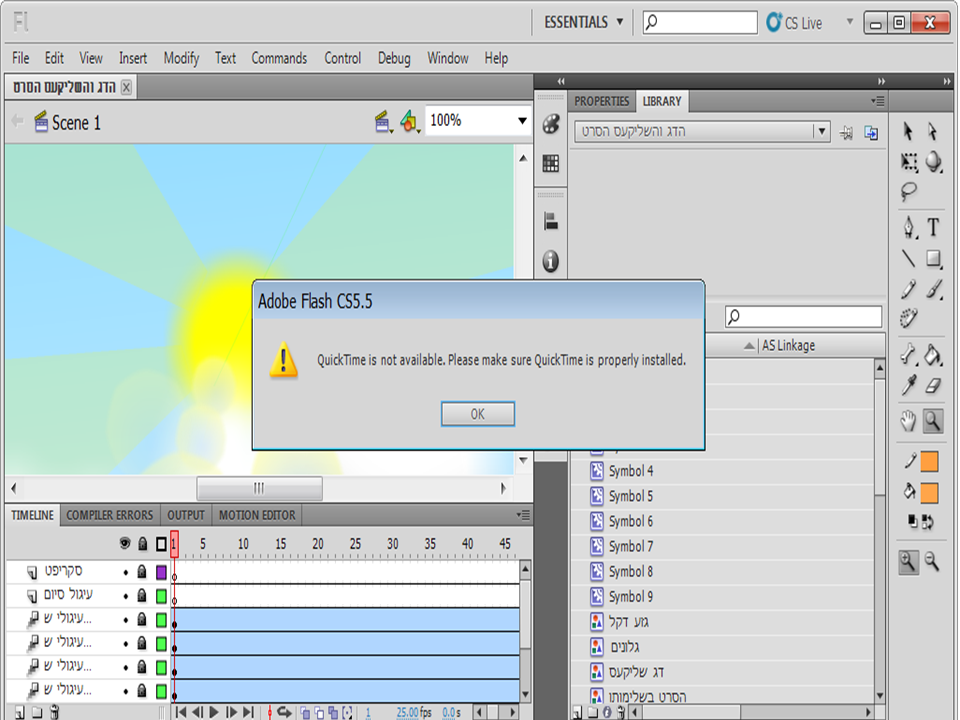Open the Edit Symbols dropdown icon
The height and width of the screenshot is (720, 960).
pyautogui.click(x=410, y=122)
